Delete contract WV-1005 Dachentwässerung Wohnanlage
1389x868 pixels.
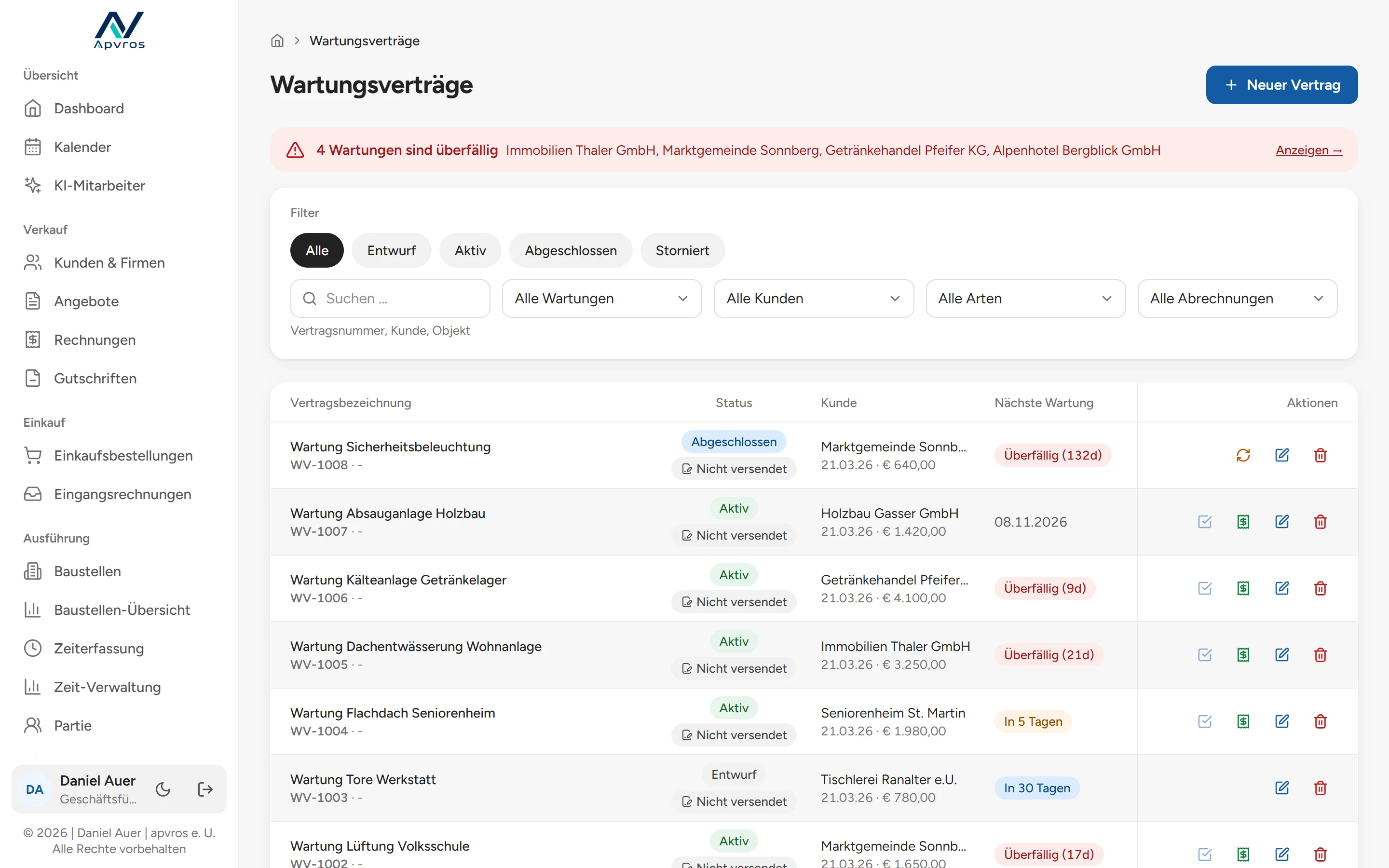pos(1320,655)
